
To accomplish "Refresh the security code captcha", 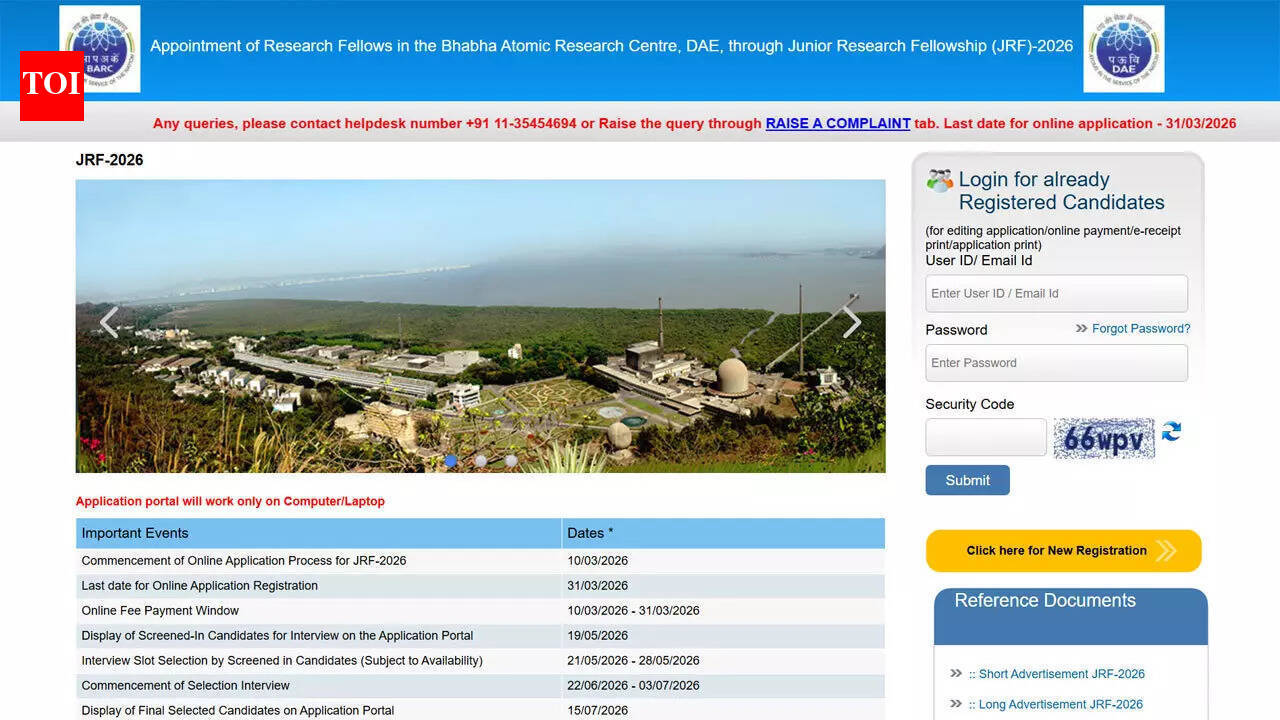I will (x=1171, y=432).
